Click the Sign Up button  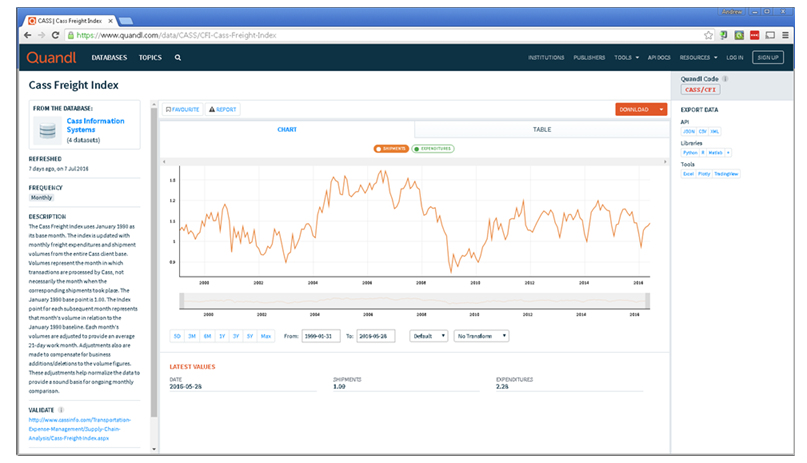point(768,57)
